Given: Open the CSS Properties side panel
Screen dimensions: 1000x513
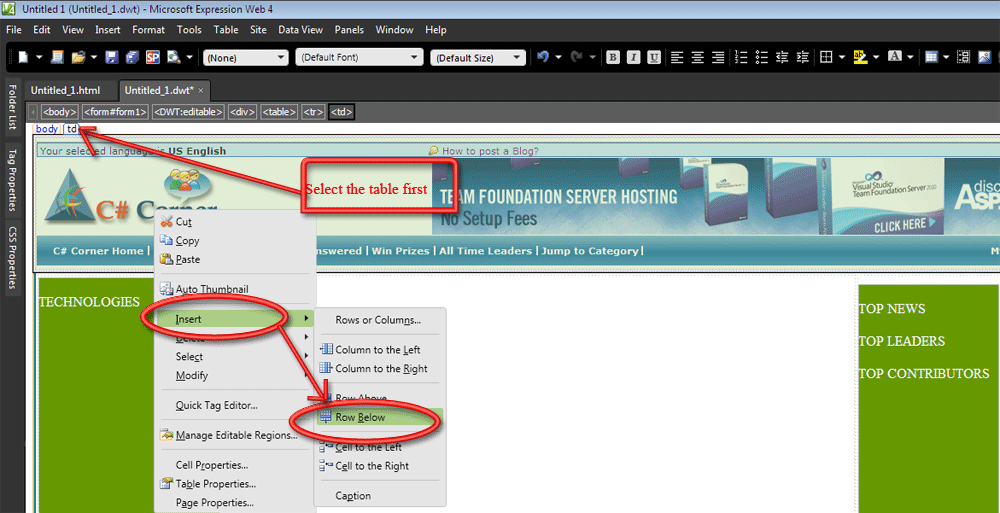Looking at the screenshot, I should pos(11,258).
